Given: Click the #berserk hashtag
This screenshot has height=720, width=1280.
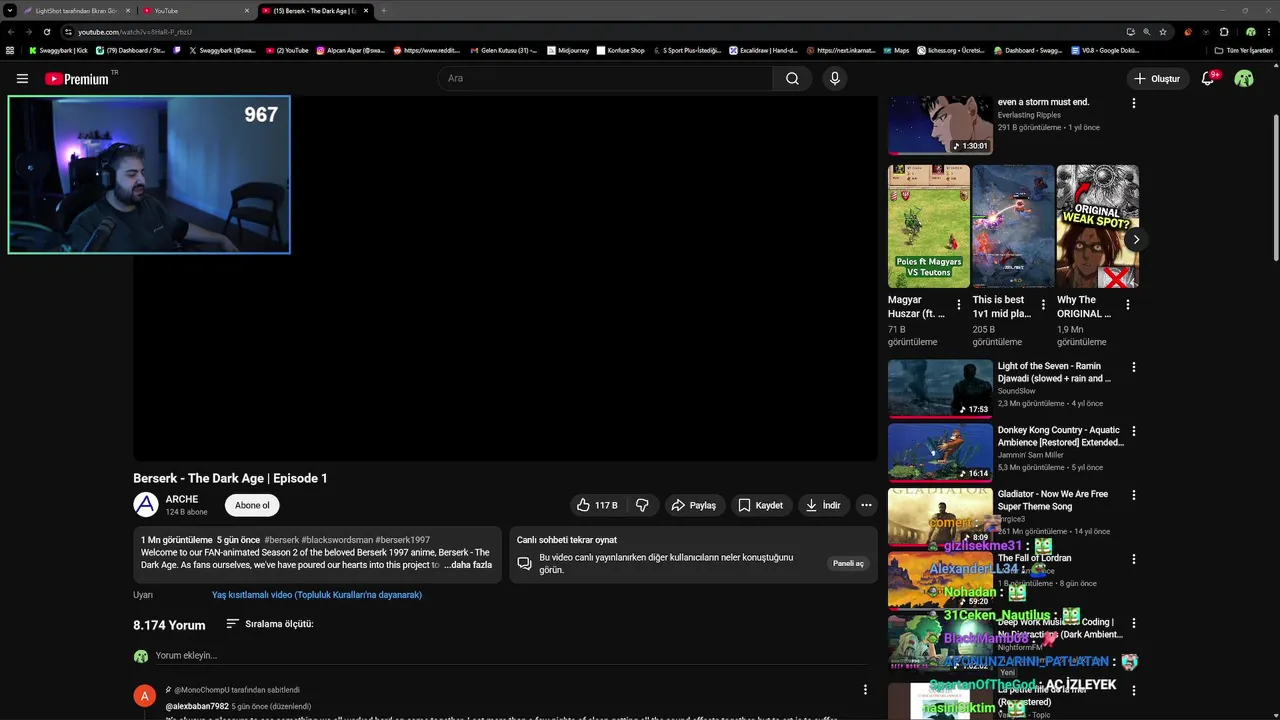Looking at the screenshot, I should [x=281, y=540].
